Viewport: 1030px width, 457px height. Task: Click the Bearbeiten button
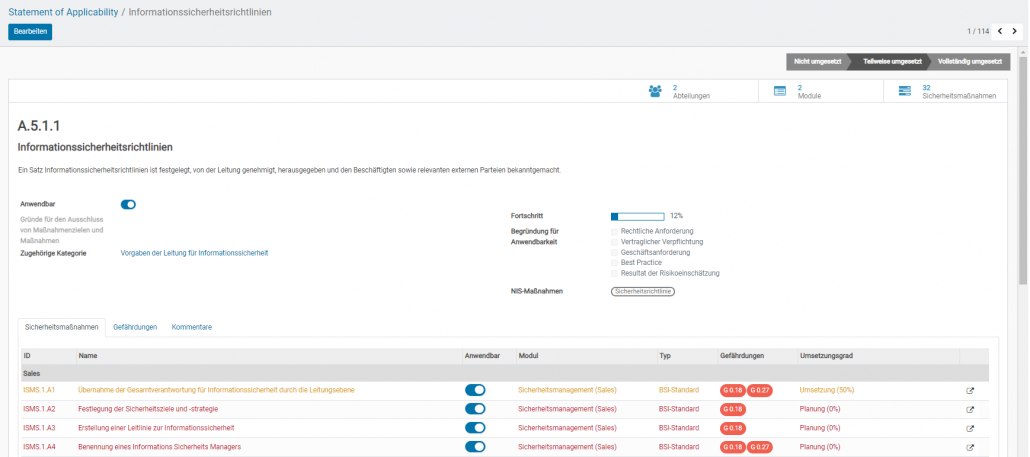click(x=30, y=31)
